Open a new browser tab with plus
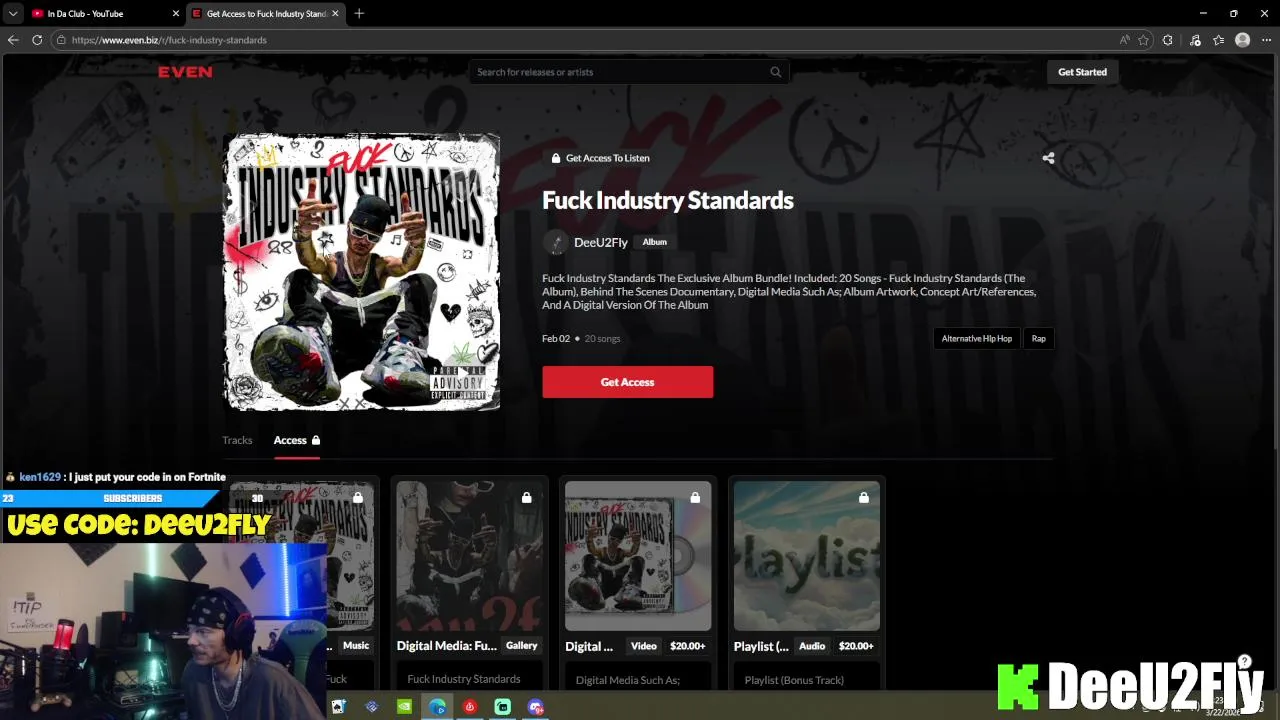Image resolution: width=1280 pixels, height=720 pixels. pyautogui.click(x=359, y=13)
